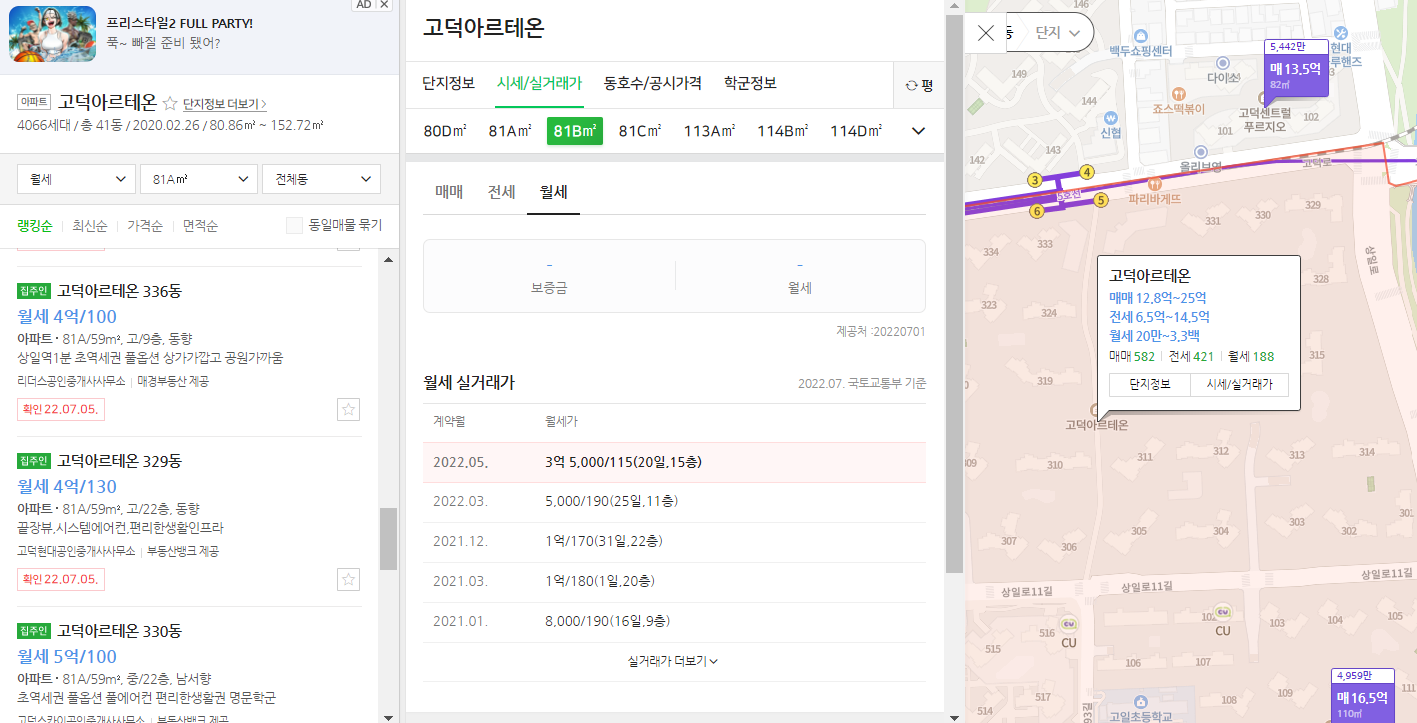Expand 실거래가 더보기
This screenshot has width=1417, height=723.
tap(673, 661)
